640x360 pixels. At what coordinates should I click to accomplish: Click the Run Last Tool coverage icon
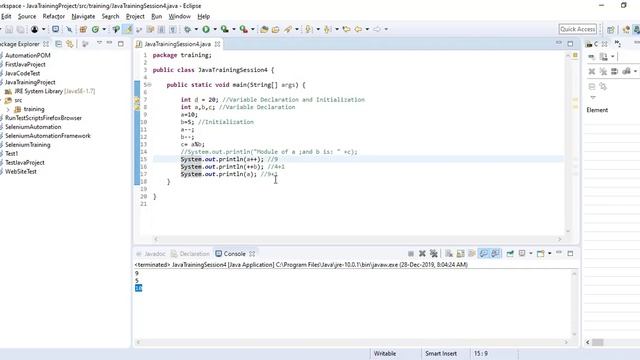click(x=224, y=29)
